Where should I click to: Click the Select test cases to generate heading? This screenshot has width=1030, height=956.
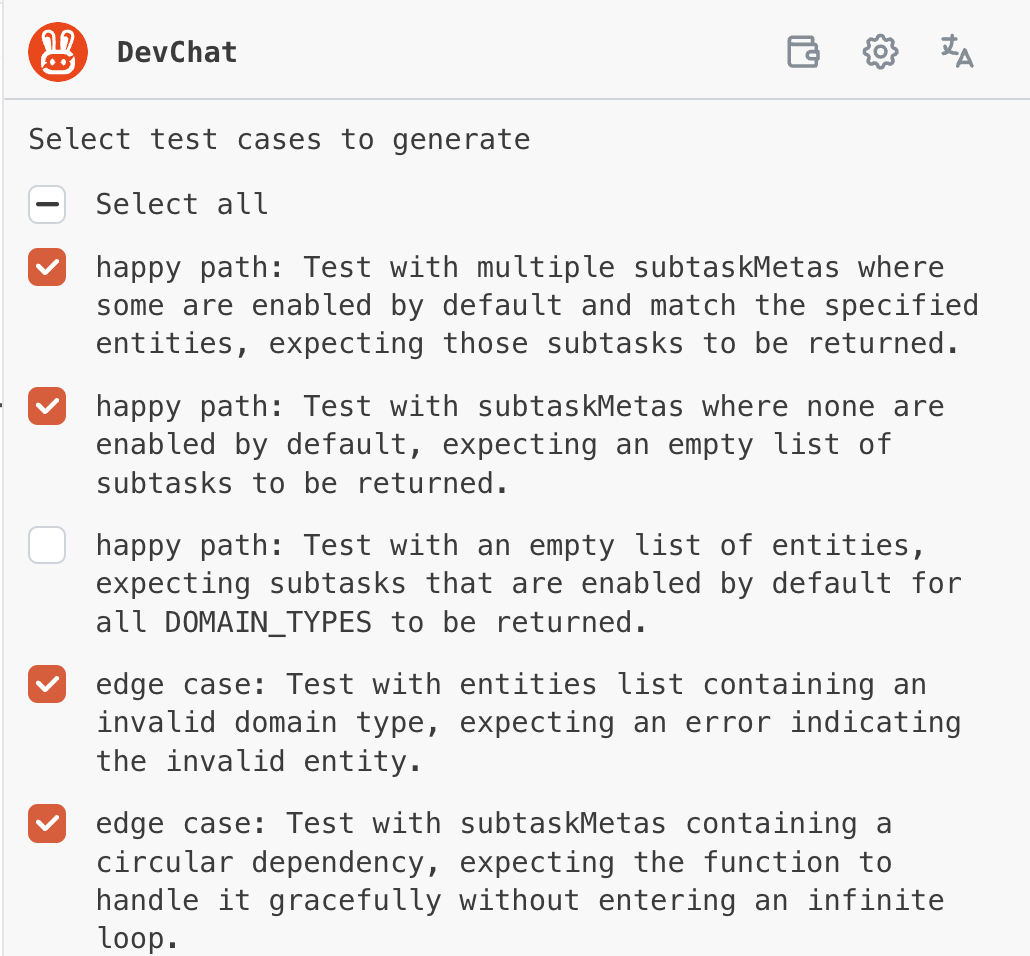tap(279, 140)
